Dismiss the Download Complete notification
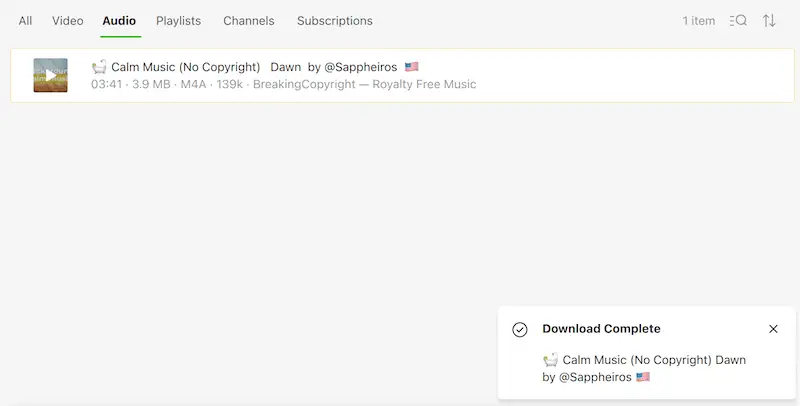800x406 pixels. [x=773, y=329]
